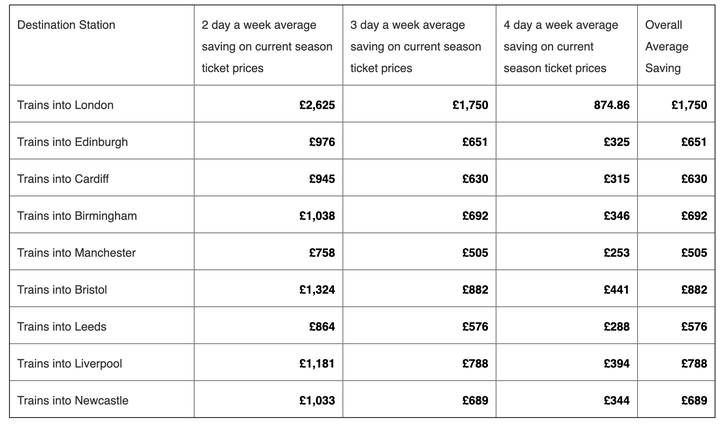Screen dimensions: 720x427
Task: Select the Trains into London row label
Action: coord(65,105)
